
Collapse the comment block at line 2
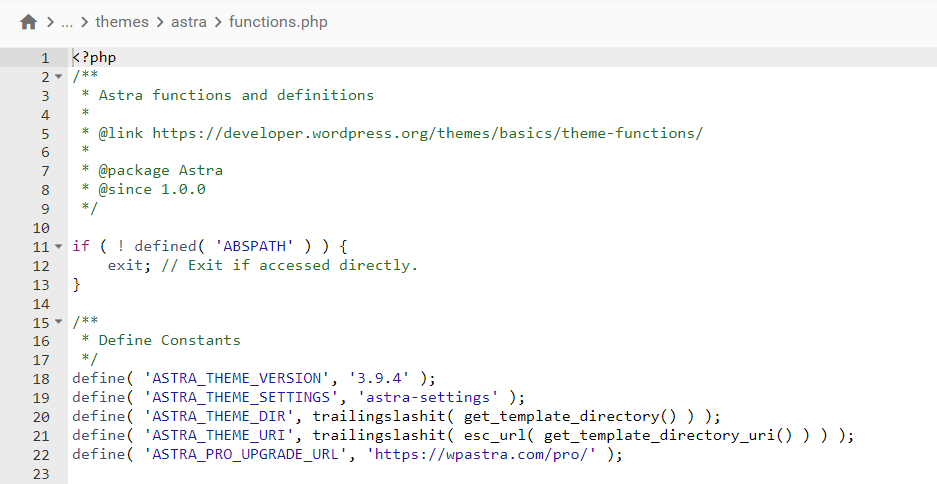59,77
